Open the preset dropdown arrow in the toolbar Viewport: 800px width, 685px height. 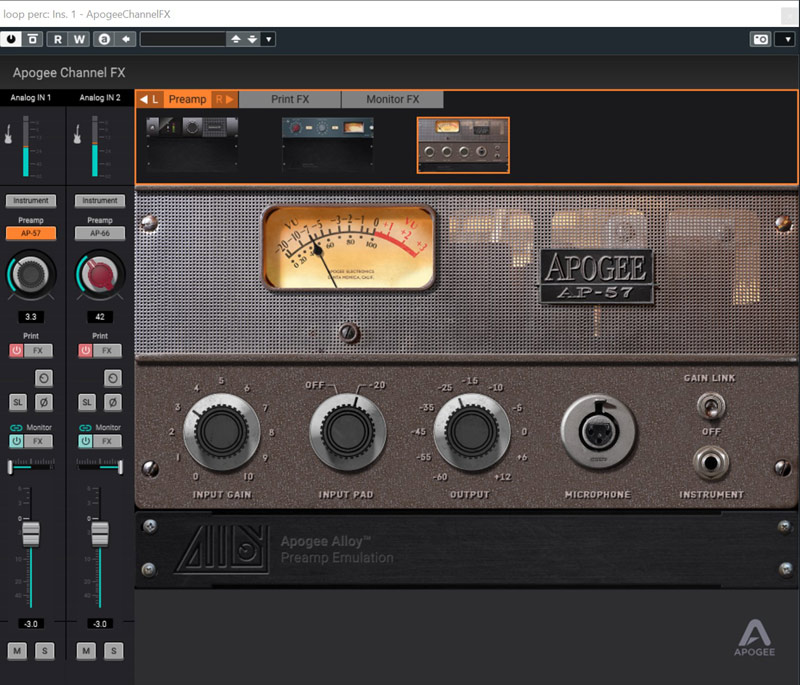coord(267,38)
